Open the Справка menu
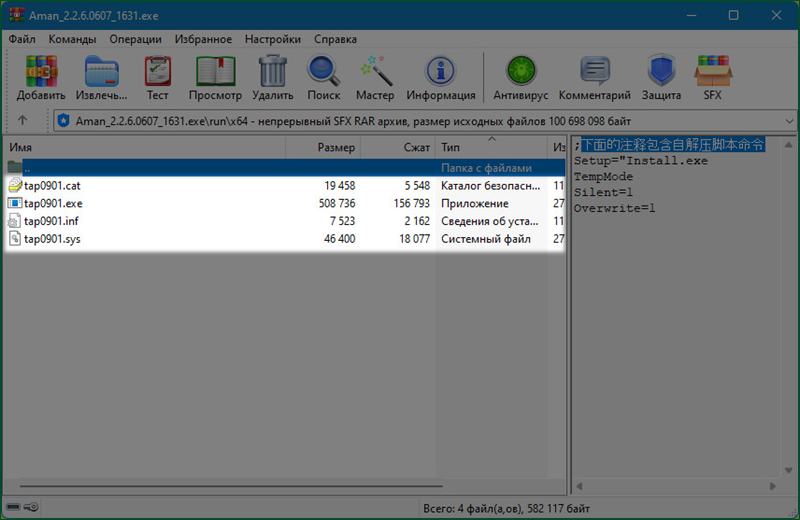 coord(335,39)
